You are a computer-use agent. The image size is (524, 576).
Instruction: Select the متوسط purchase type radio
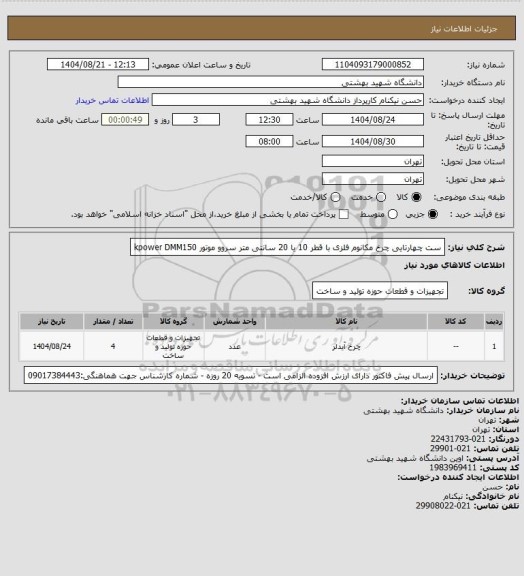point(392,214)
